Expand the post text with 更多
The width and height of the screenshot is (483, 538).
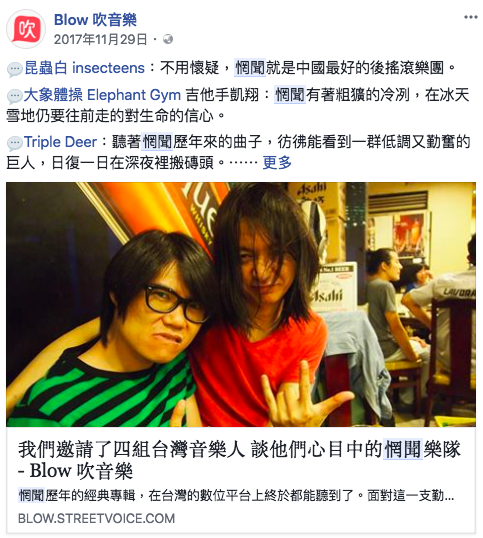point(277,162)
